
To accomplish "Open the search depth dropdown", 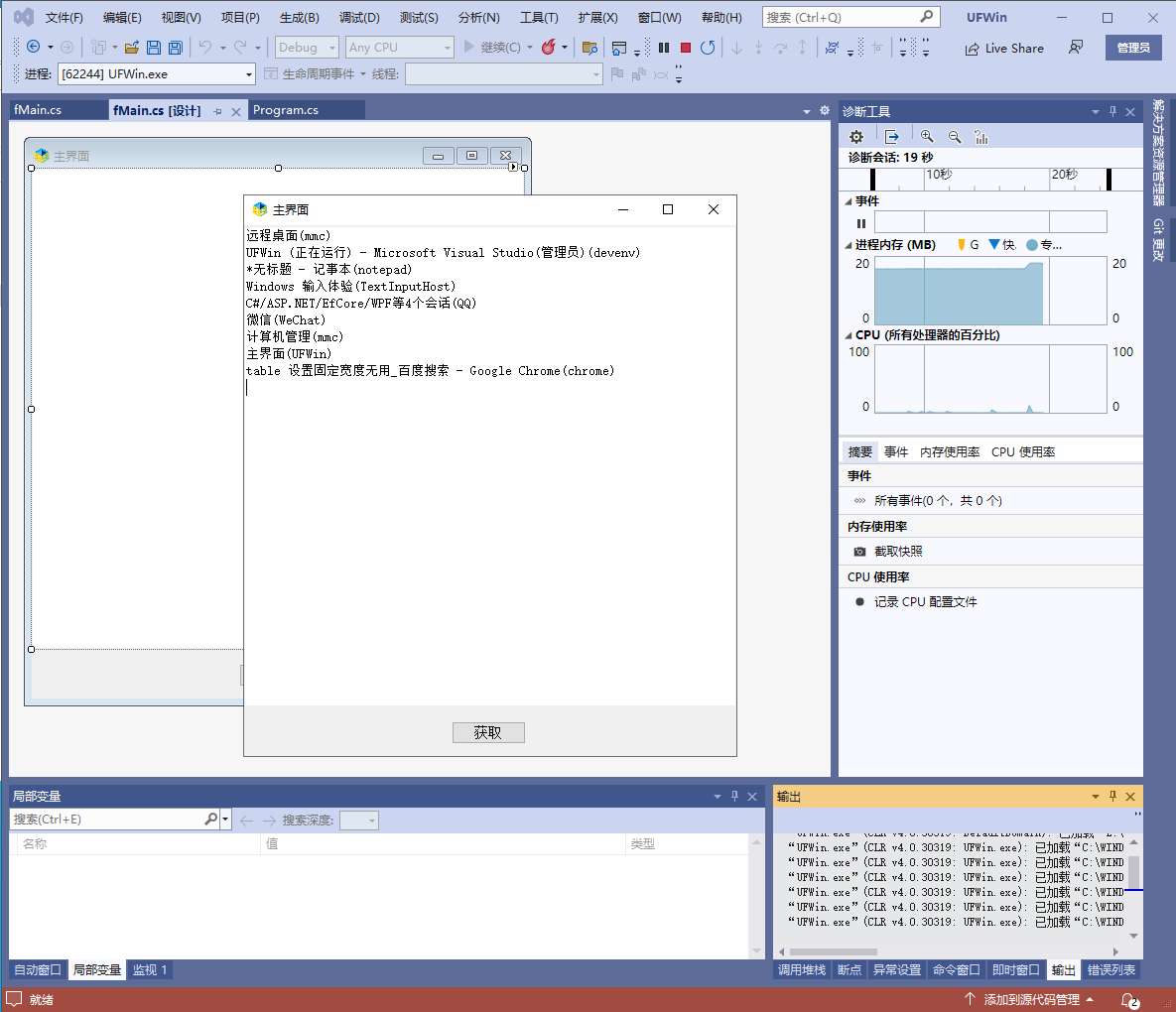I will 359,821.
